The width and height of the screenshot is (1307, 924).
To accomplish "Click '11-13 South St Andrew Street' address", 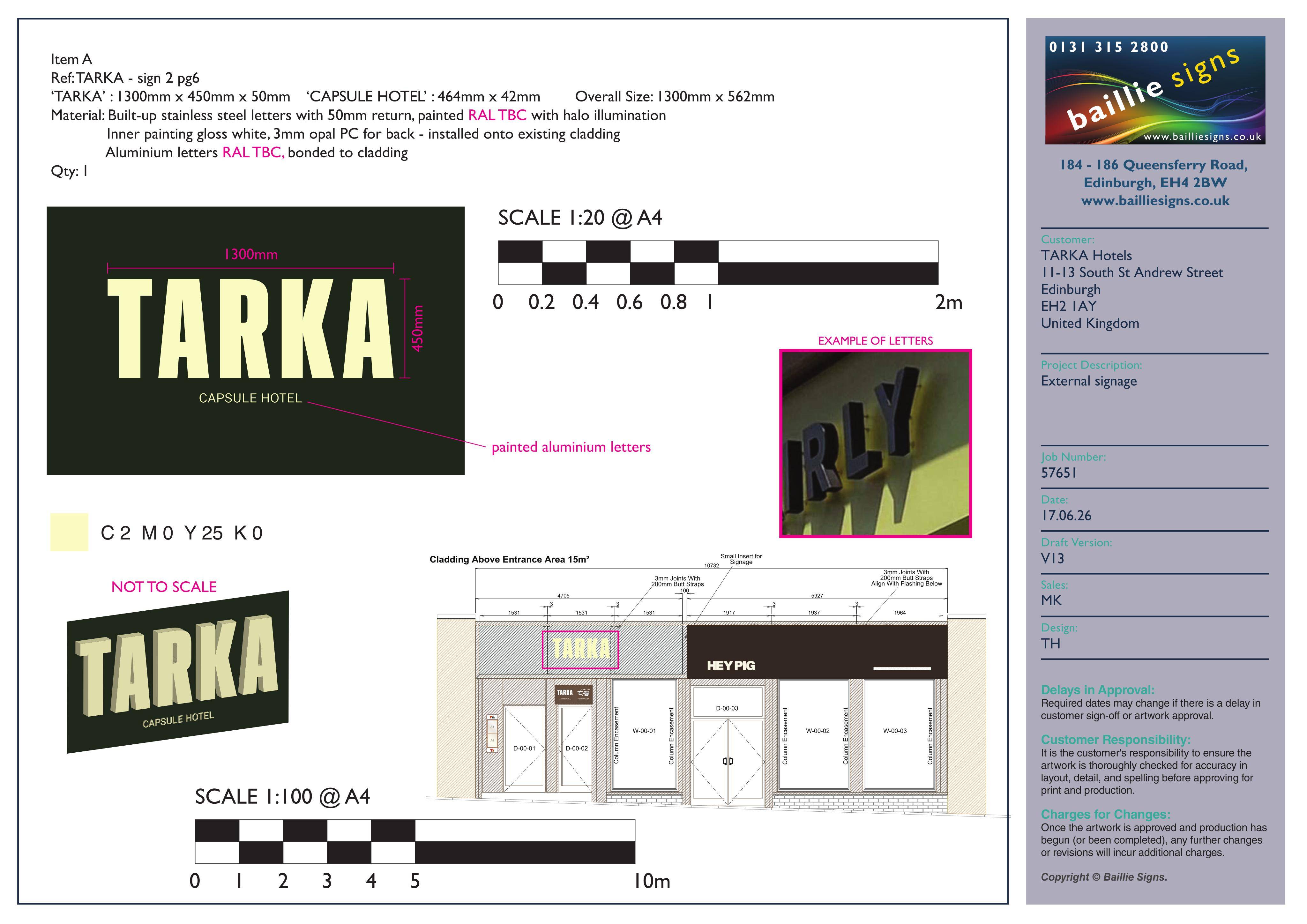I will point(1132,273).
